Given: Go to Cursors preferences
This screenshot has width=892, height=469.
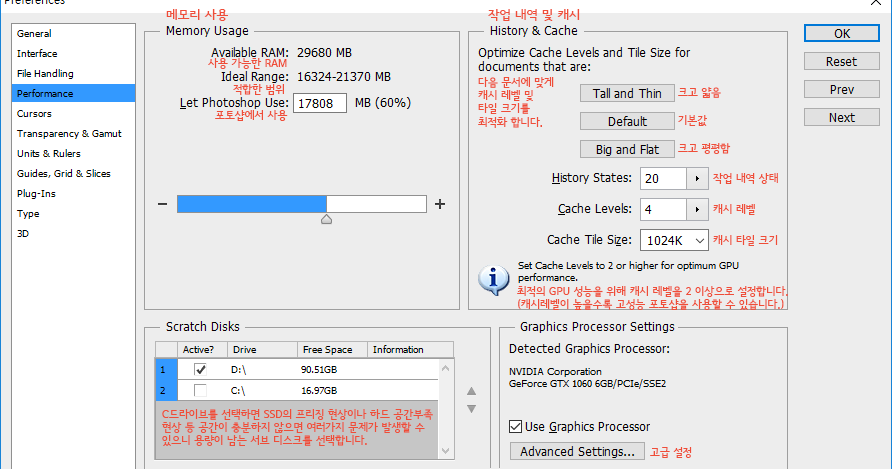Looking at the screenshot, I should point(73,113).
